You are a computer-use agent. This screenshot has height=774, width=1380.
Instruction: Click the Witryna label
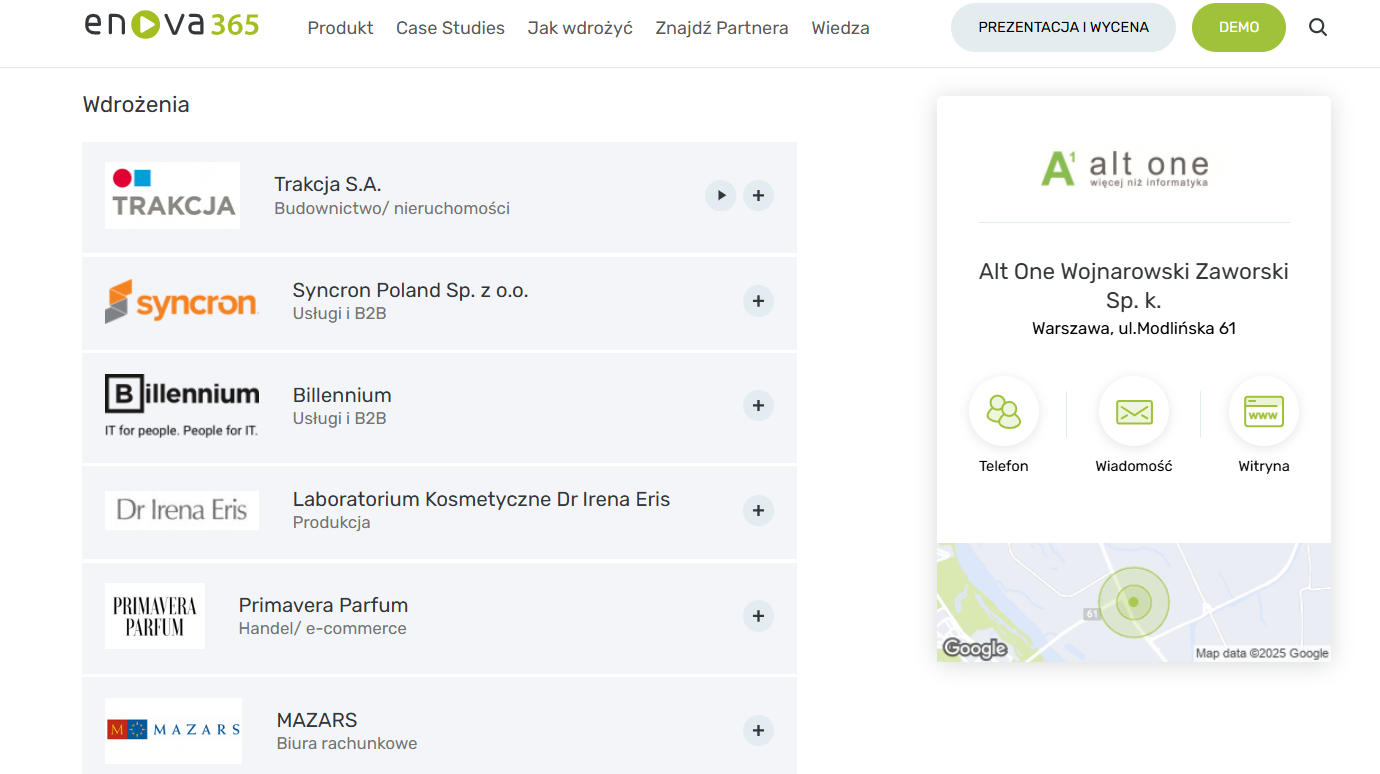1264,466
